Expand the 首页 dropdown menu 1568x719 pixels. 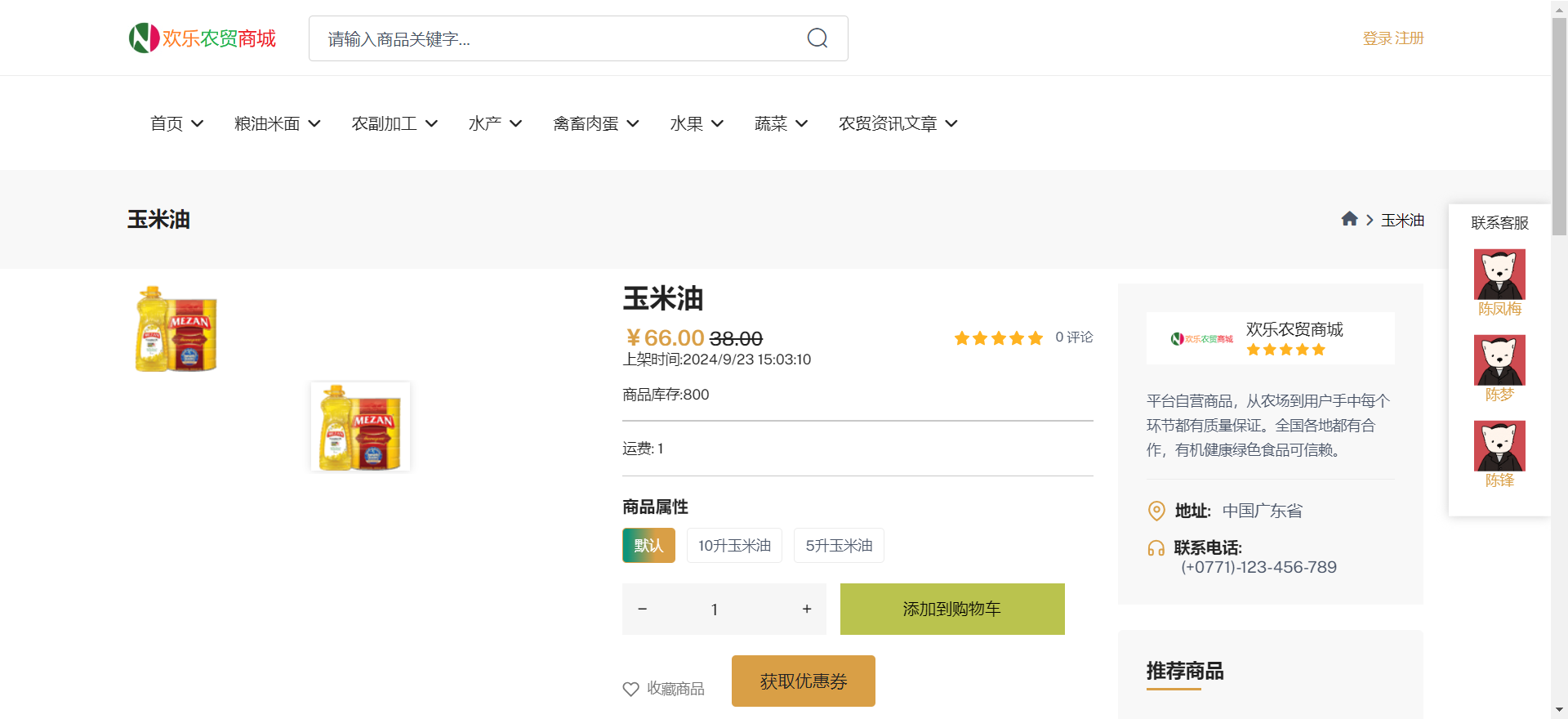coord(176,123)
